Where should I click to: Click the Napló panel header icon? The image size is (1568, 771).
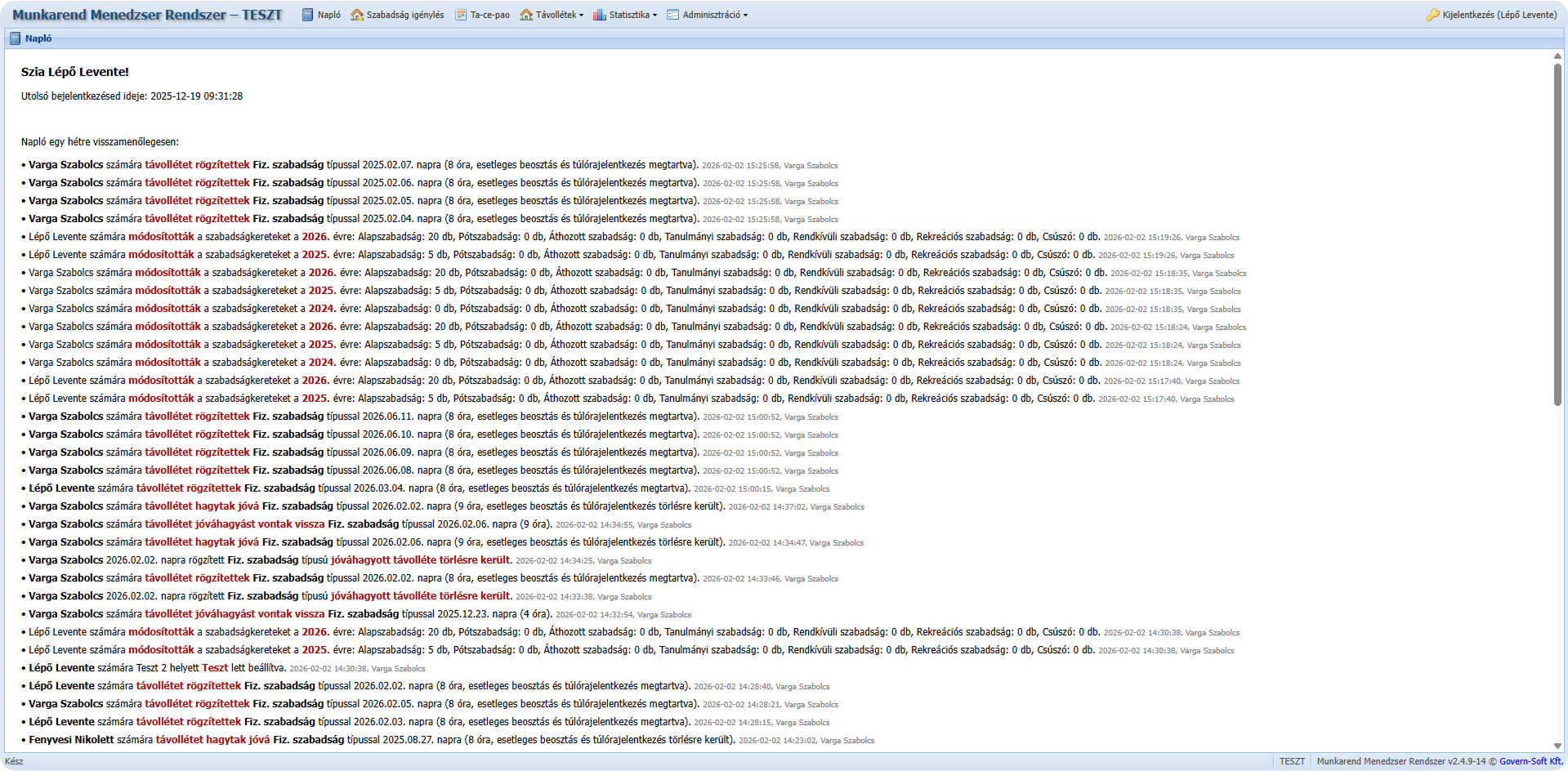(15, 38)
